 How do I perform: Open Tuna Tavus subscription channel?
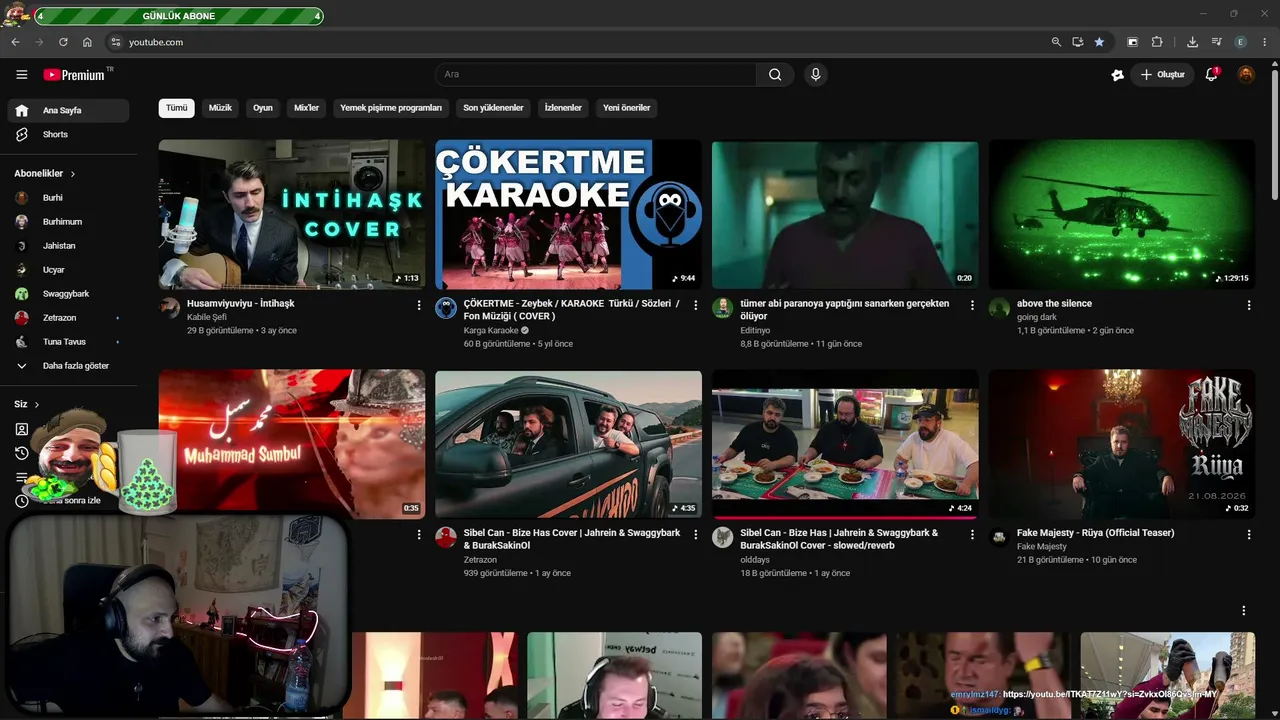(68, 342)
